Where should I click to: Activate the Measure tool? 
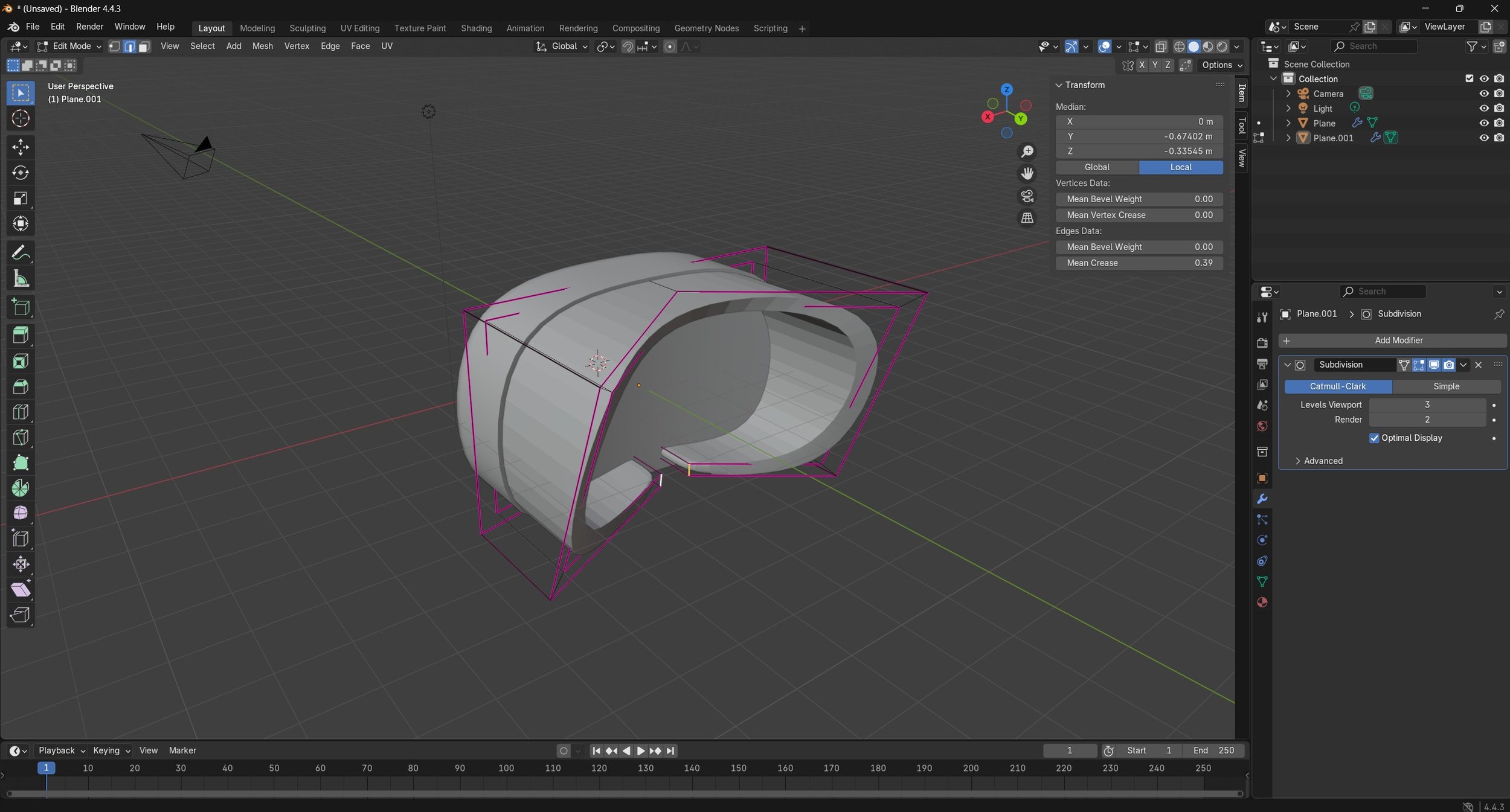coord(21,279)
